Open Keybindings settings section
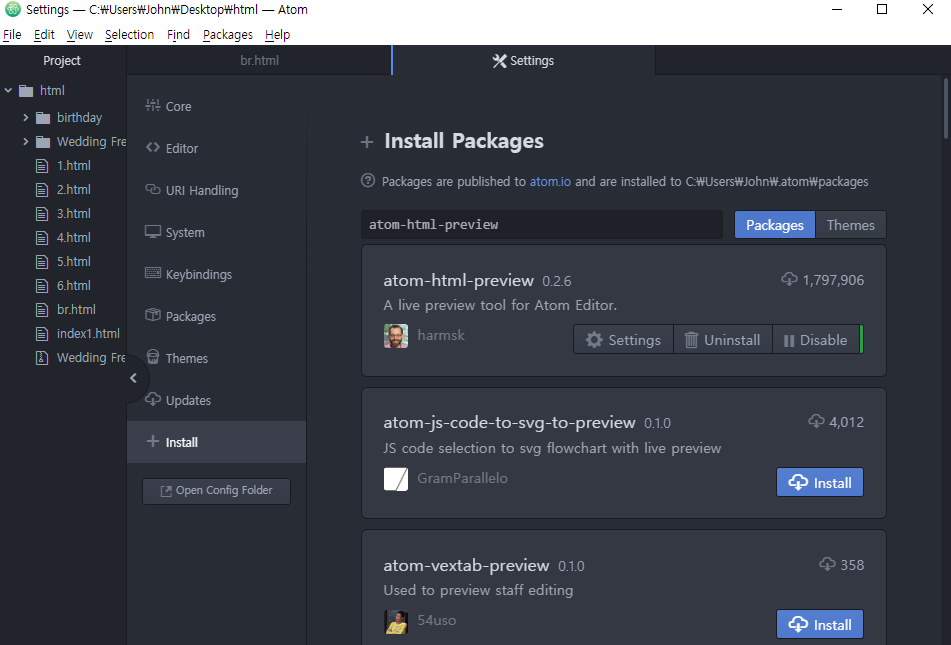Image resolution: width=951 pixels, height=645 pixels. coord(217,274)
